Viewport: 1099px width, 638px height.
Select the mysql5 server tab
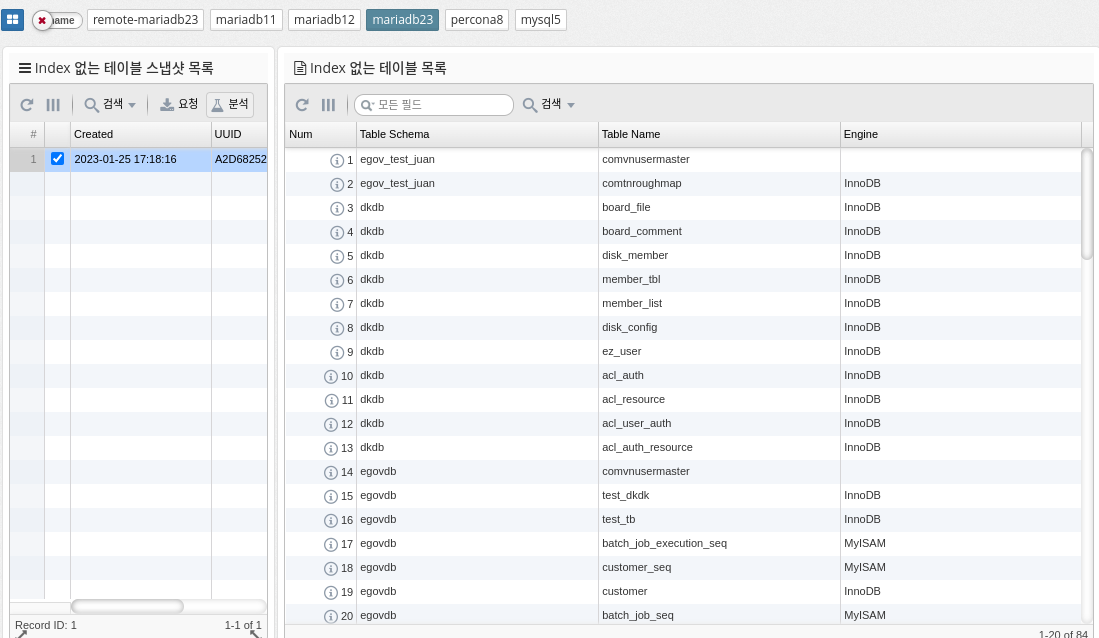coord(541,20)
